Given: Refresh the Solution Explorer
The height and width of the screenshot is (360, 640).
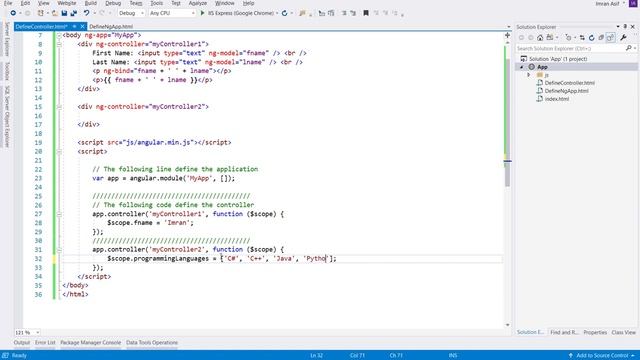Looking at the screenshot, I should click(x=591, y=38).
